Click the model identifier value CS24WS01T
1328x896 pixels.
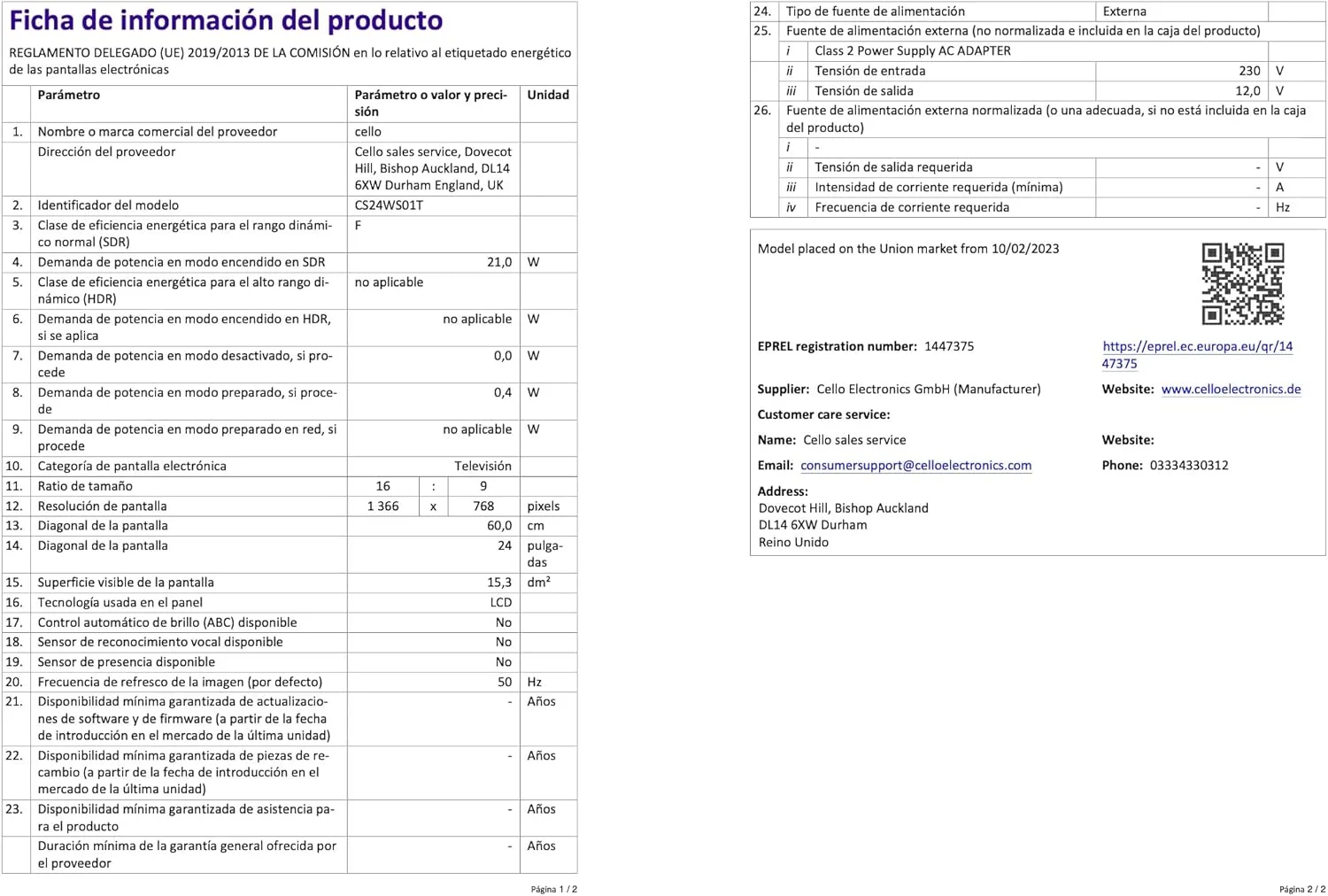[x=389, y=205]
